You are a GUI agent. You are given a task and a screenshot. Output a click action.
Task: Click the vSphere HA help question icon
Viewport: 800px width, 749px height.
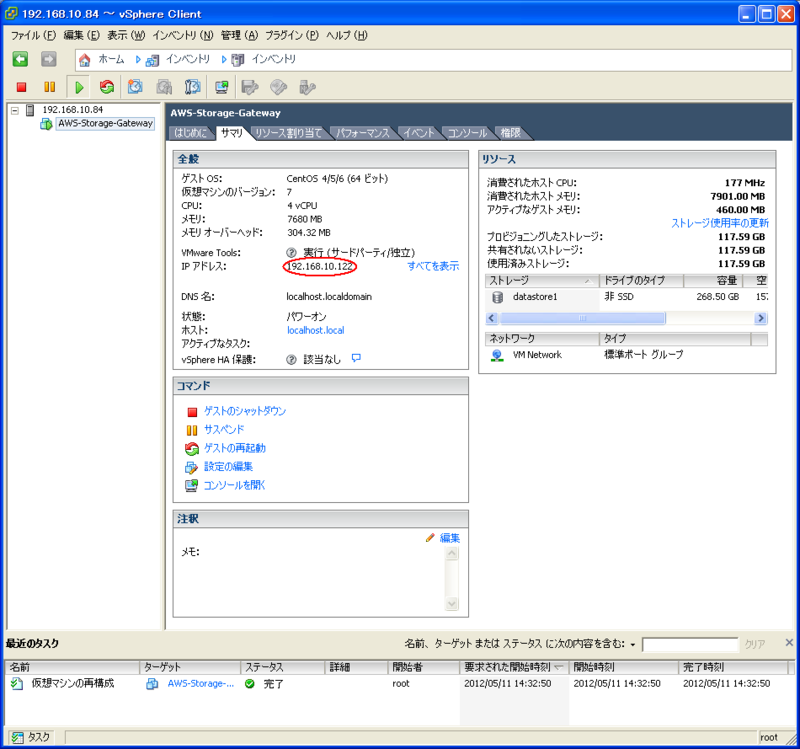(291, 360)
